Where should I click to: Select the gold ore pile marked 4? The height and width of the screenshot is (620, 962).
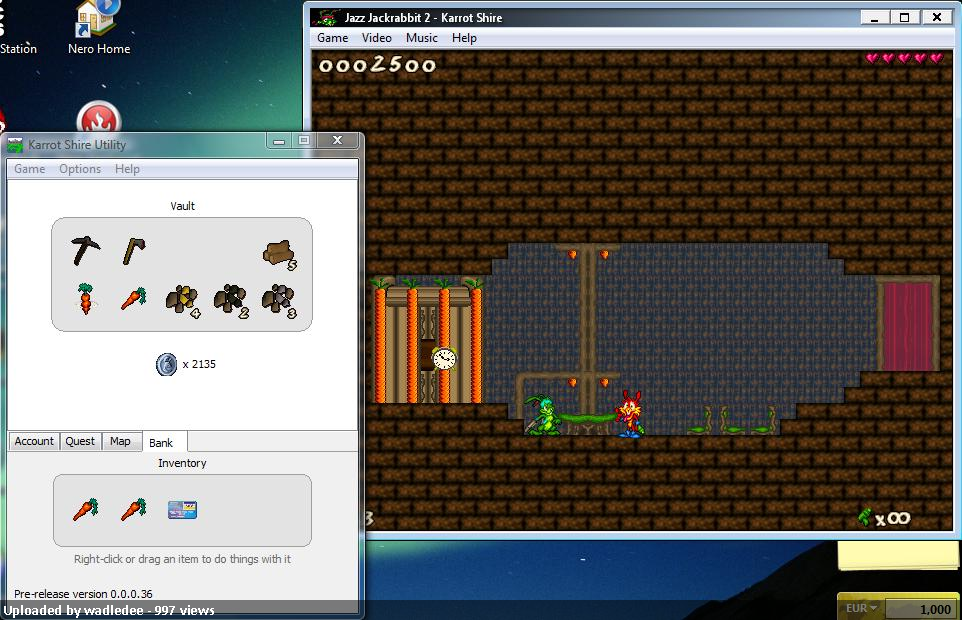click(x=183, y=300)
